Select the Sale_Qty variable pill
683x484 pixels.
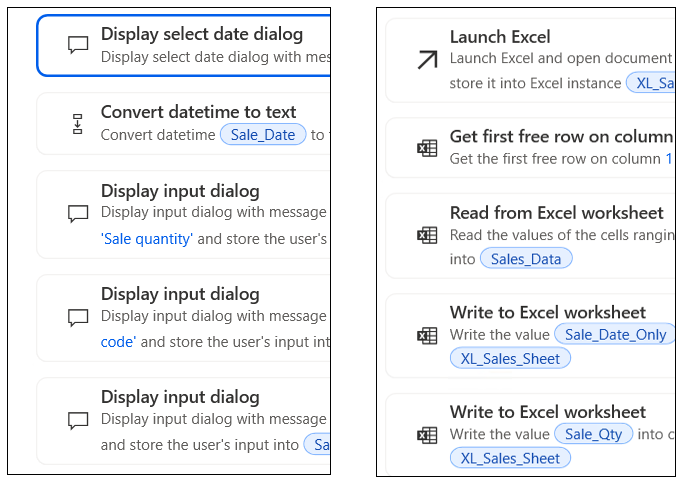coord(593,434)
